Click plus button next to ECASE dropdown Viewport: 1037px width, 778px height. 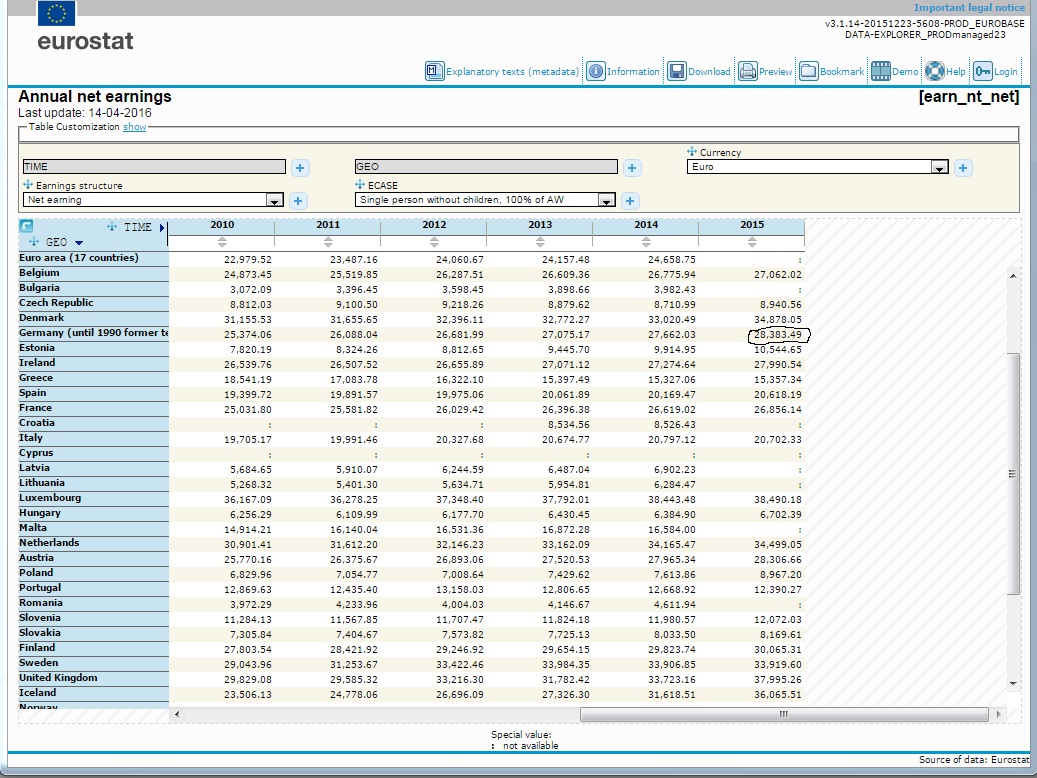(630, 200)
